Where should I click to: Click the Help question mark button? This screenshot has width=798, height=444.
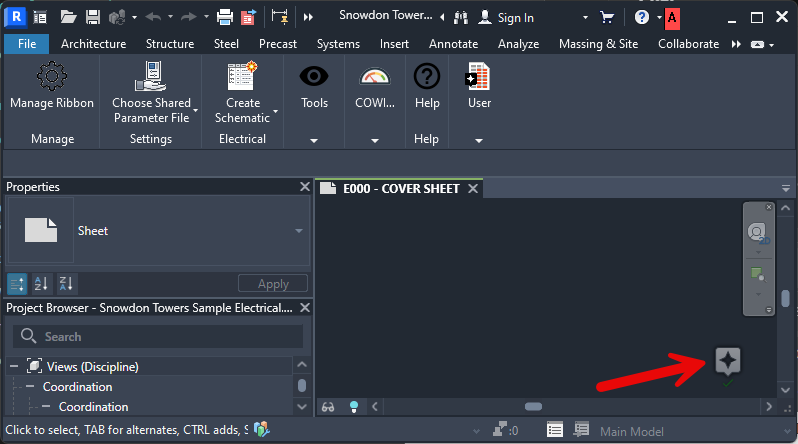(427, 77)
